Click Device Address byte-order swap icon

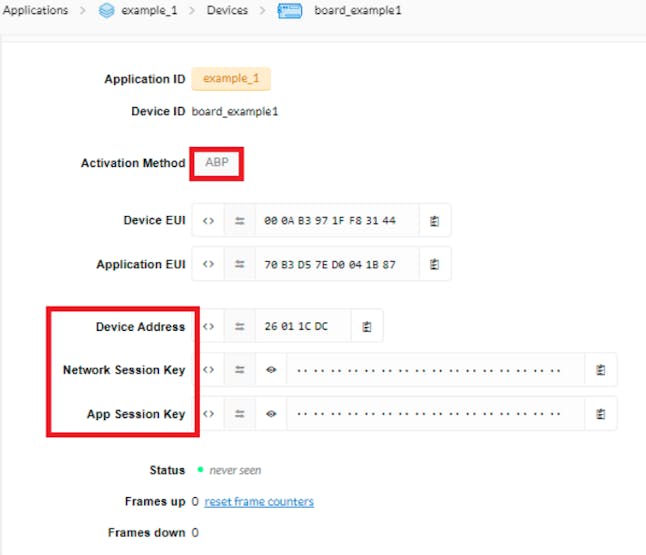240,326
